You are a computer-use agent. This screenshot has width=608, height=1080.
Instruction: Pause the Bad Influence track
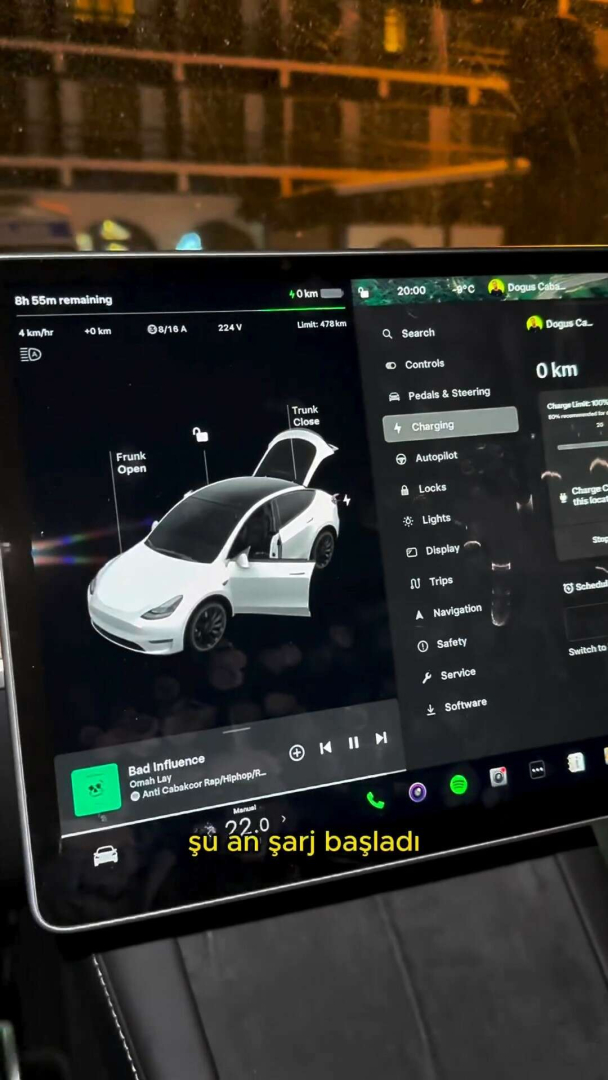coord(353,742)
